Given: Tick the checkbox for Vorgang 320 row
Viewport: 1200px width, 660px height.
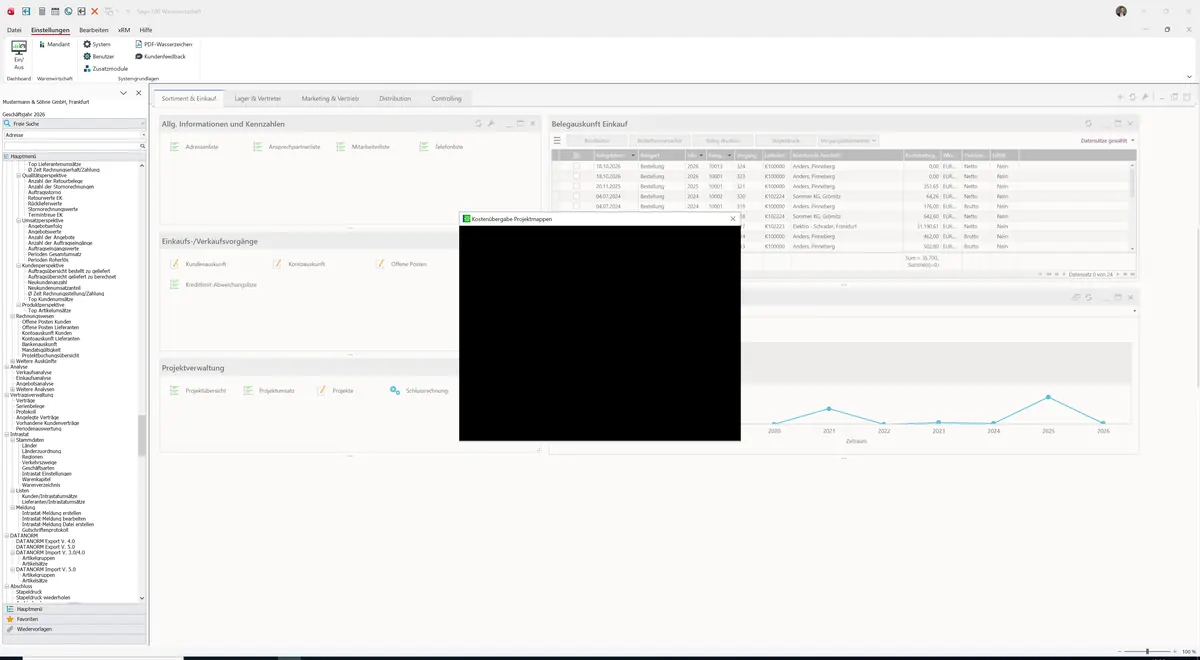Looking at the screenshot, I should (576, 197).
